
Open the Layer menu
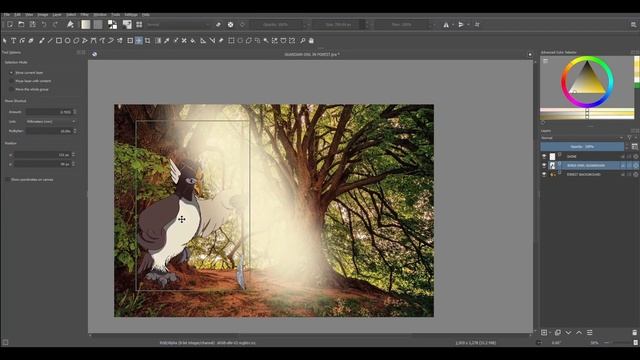coord(57,15)
